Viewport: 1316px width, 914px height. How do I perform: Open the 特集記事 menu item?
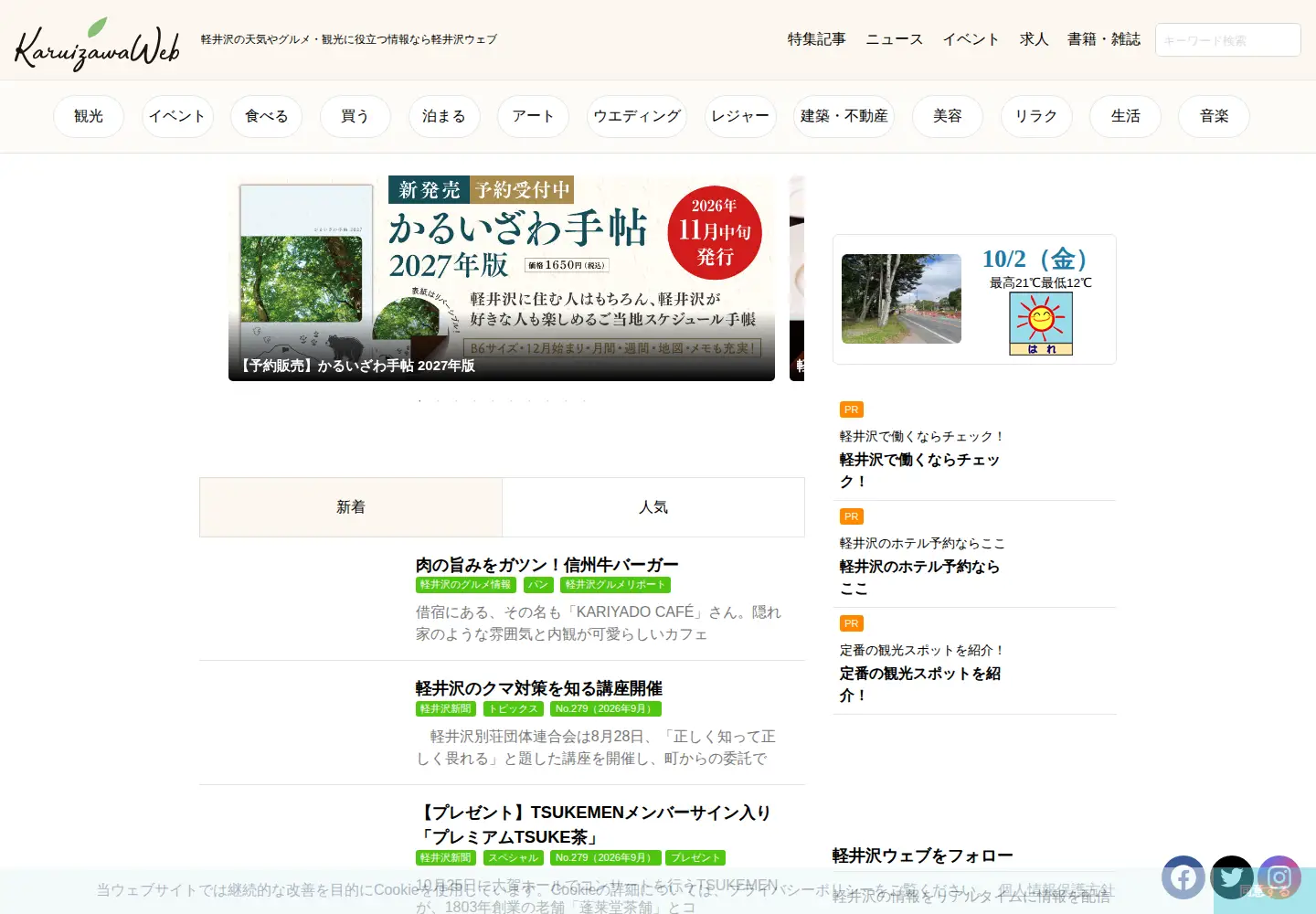(x=817, y=39)
